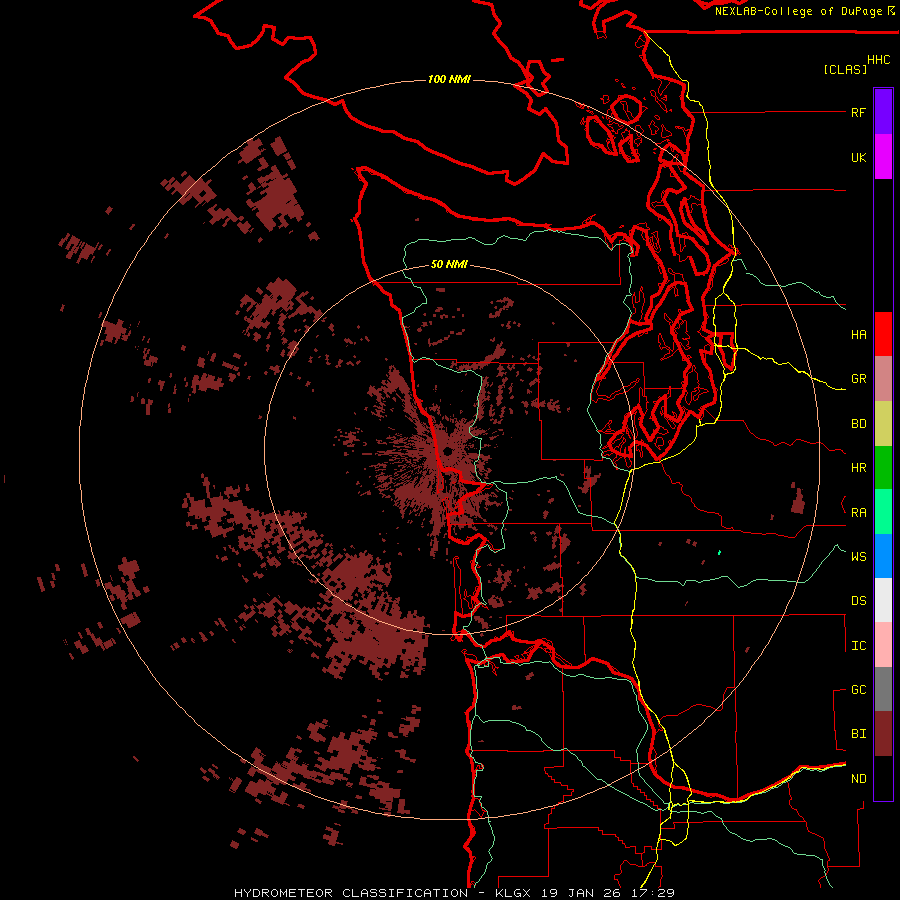The image size is (900, 900).
Task: Click the [CLAS] units label
Action: tap(845, 69)
